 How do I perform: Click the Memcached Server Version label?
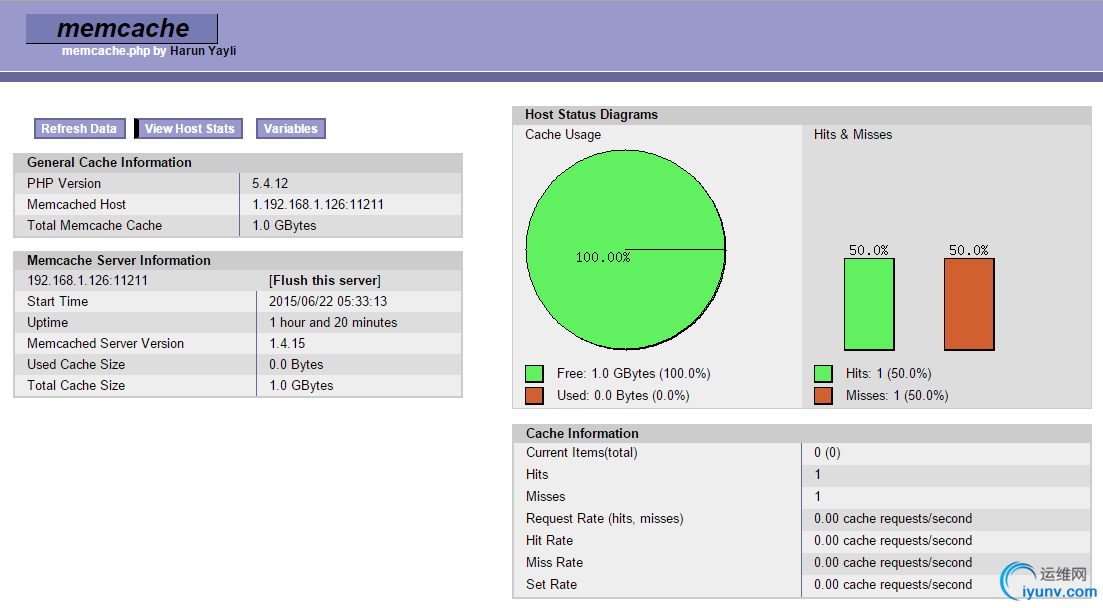[106, 344]
